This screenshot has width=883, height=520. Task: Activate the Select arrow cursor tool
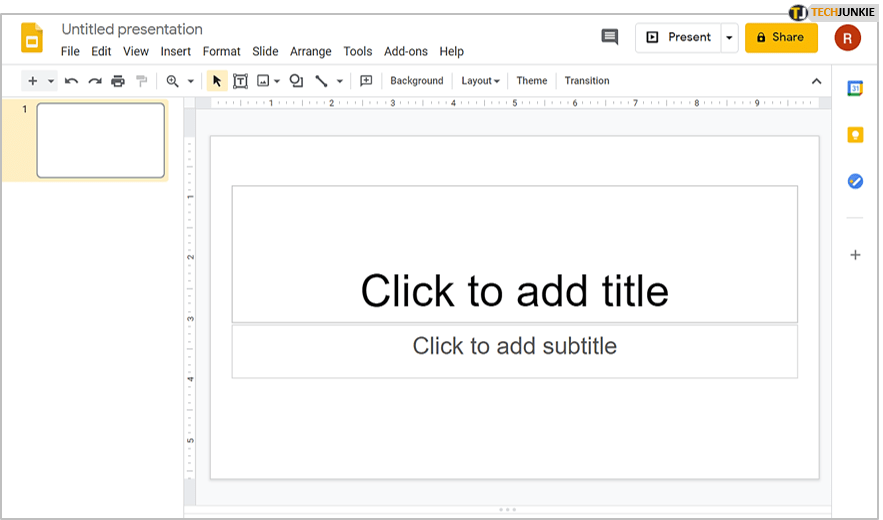pos(217,81)
